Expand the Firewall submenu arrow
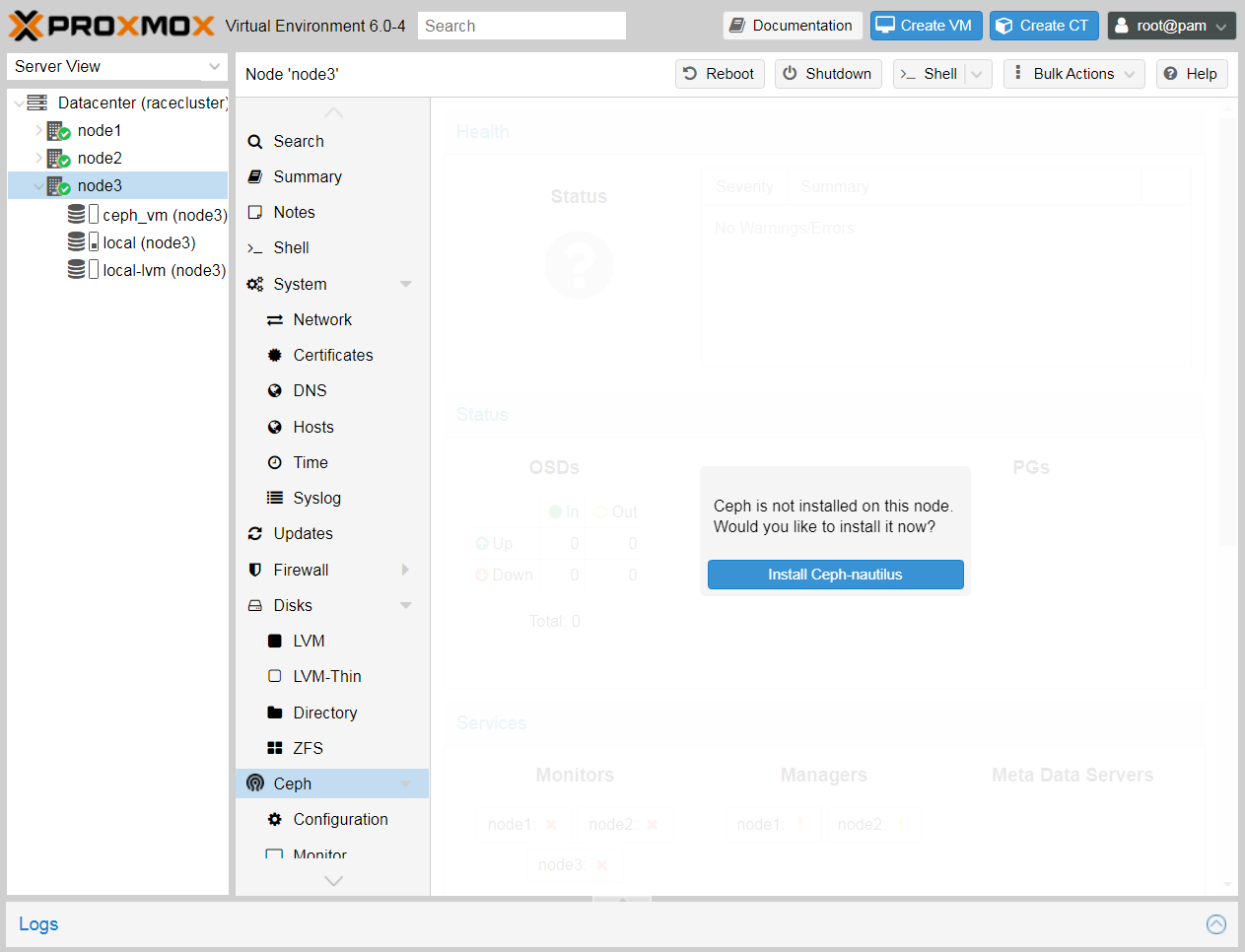The height and width of the screenshot is (952, 1245). click(406, 570)
